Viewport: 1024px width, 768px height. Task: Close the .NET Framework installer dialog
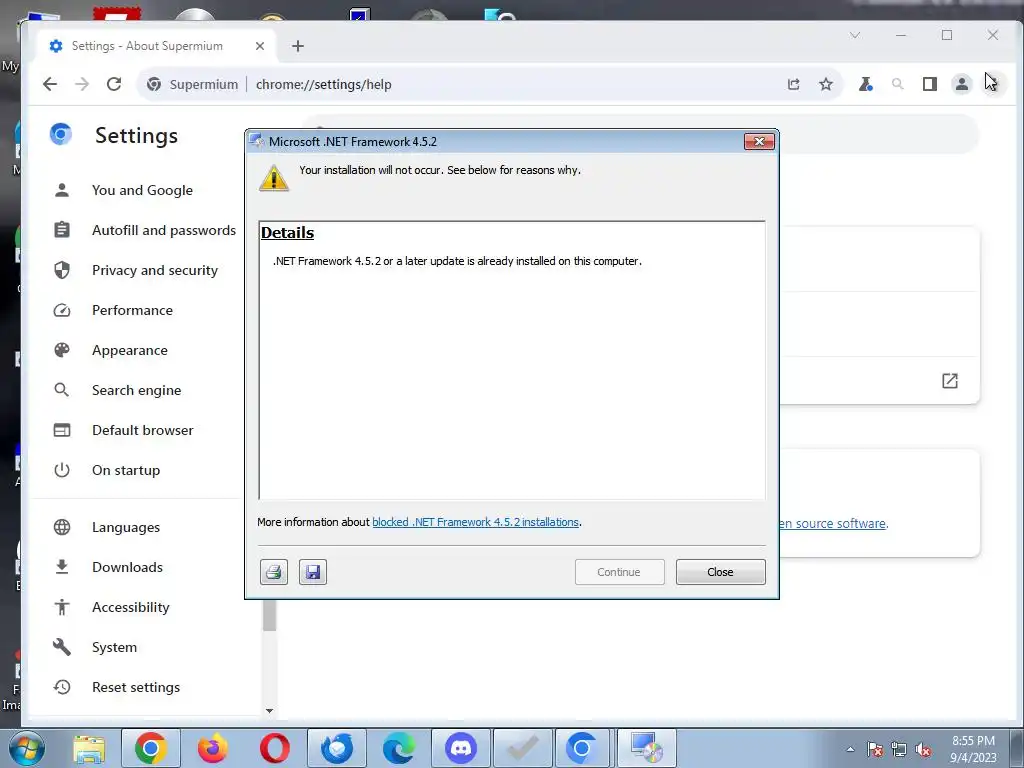[x=720, y=572]
